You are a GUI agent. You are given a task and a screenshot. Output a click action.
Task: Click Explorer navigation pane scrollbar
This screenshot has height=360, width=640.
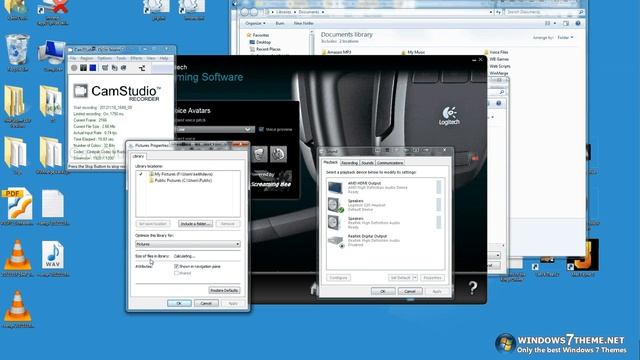312,43
